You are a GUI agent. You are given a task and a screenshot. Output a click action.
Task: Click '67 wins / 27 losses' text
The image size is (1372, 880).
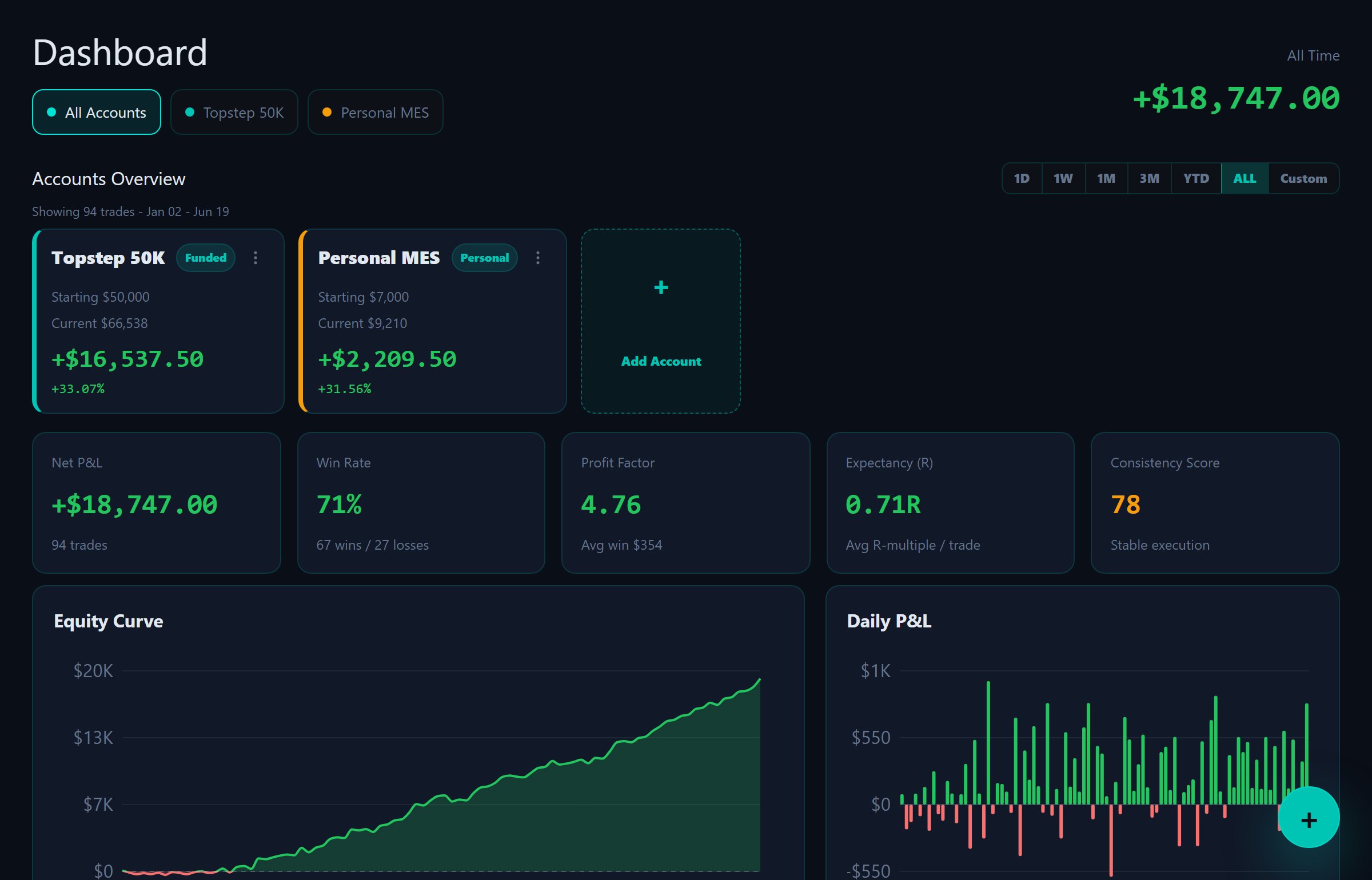coord(373,545)
